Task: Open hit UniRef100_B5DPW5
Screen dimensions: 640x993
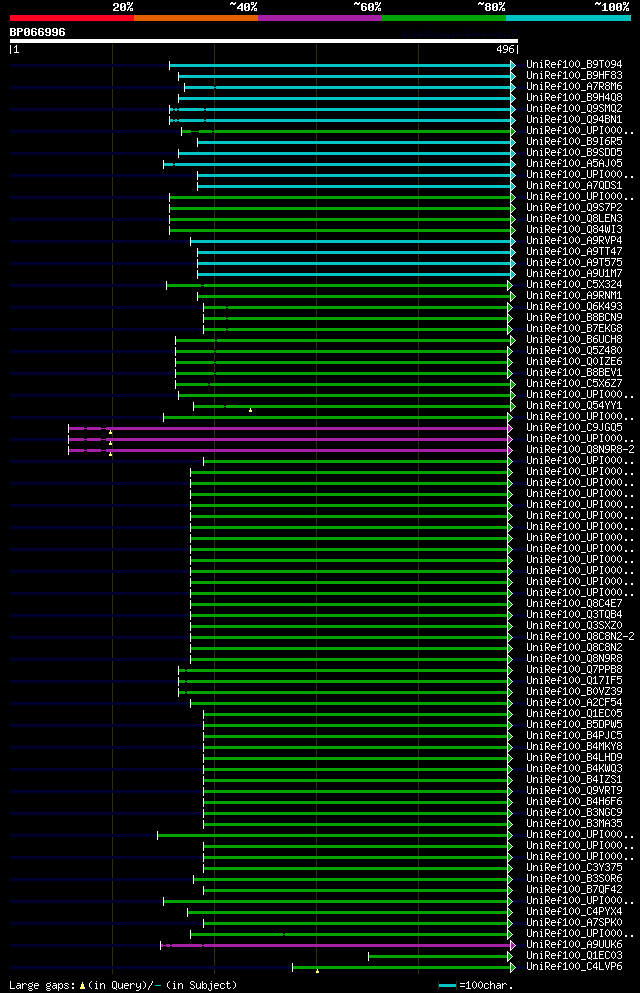Action: pos(574,724)
